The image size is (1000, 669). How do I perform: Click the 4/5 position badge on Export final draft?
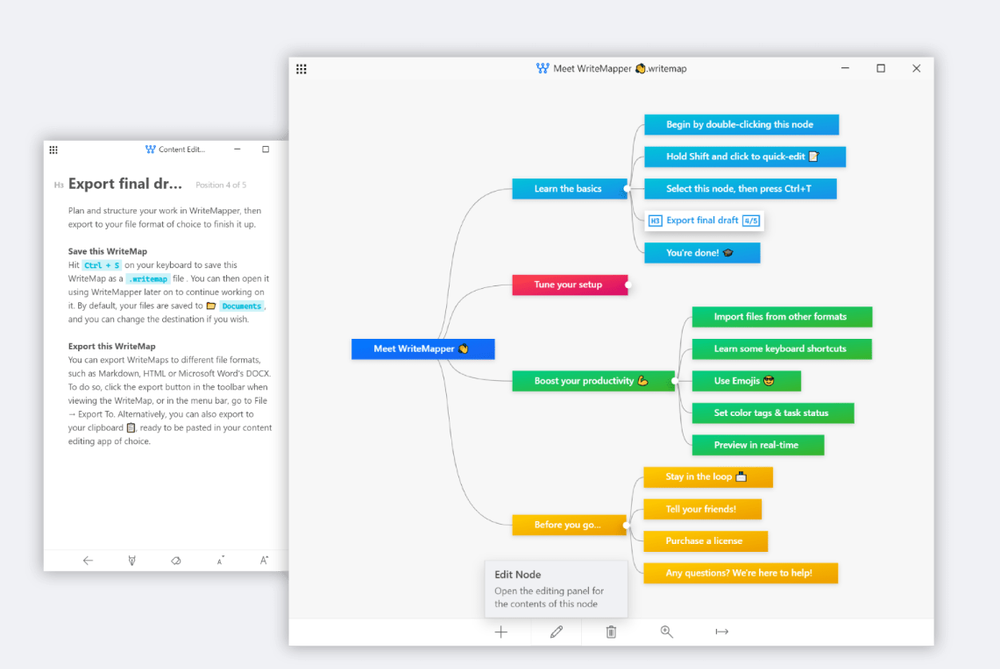point(751,221)
